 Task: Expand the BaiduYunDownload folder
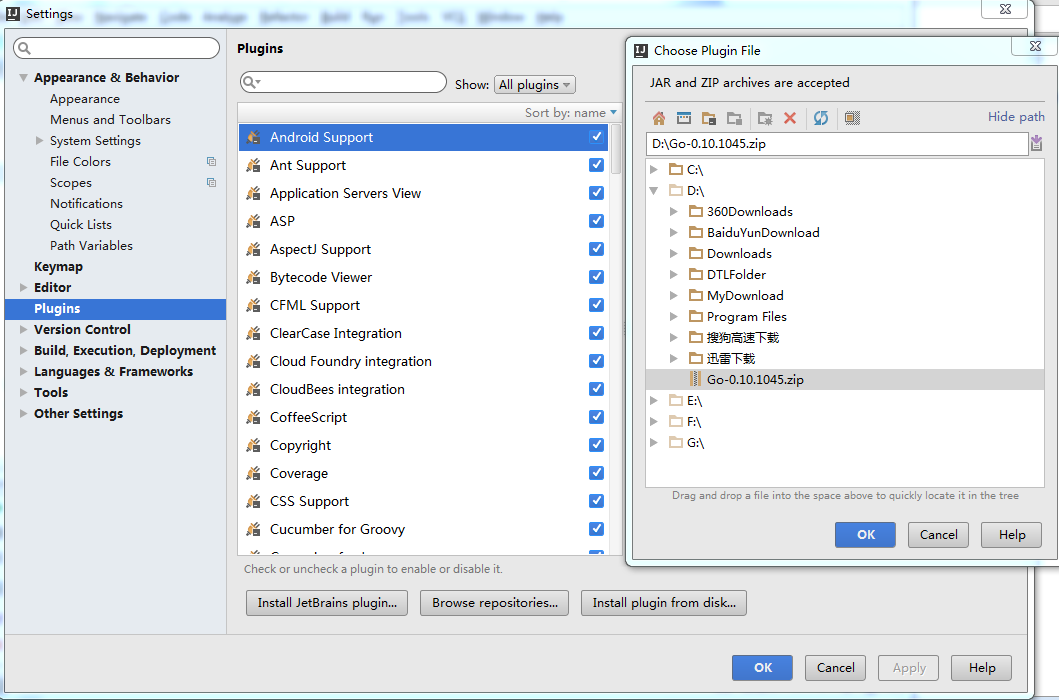coord(673,232)
